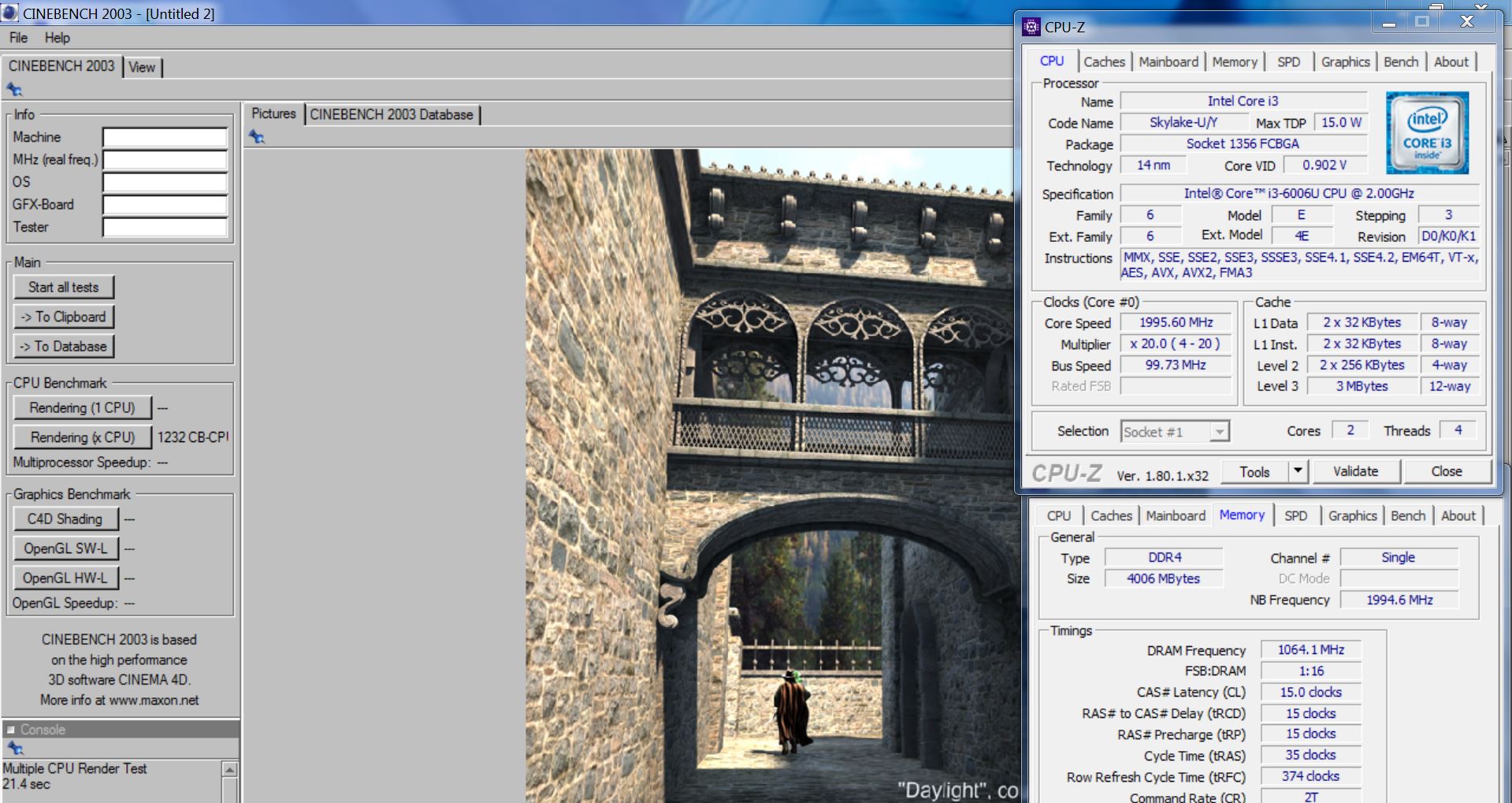Open the Socket #1 selection dropdown

(x=1219, y=432)
